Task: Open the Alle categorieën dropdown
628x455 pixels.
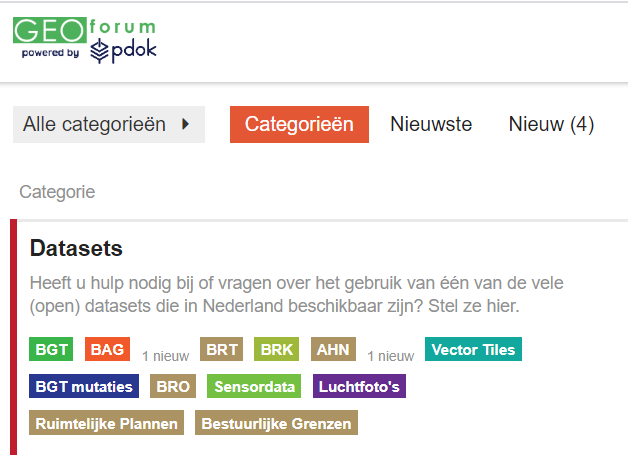Action: [x=108, y=125]
